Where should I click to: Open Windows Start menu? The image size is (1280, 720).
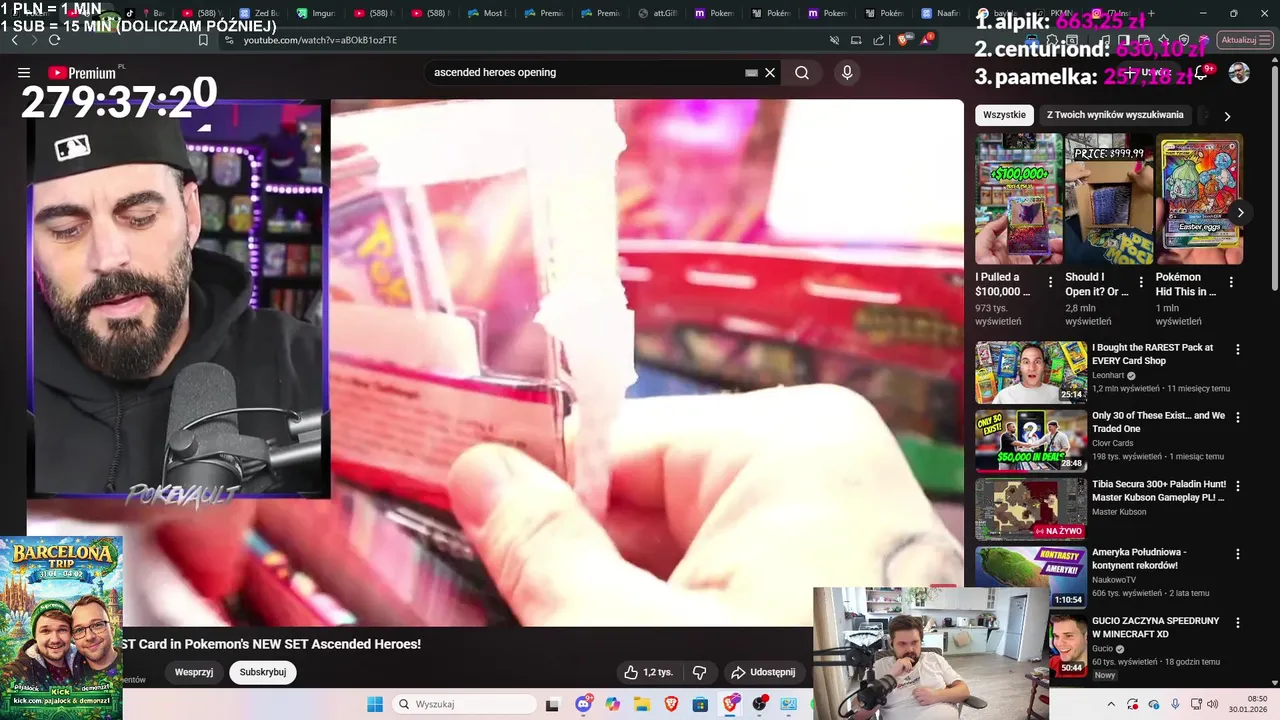[375, 705]
